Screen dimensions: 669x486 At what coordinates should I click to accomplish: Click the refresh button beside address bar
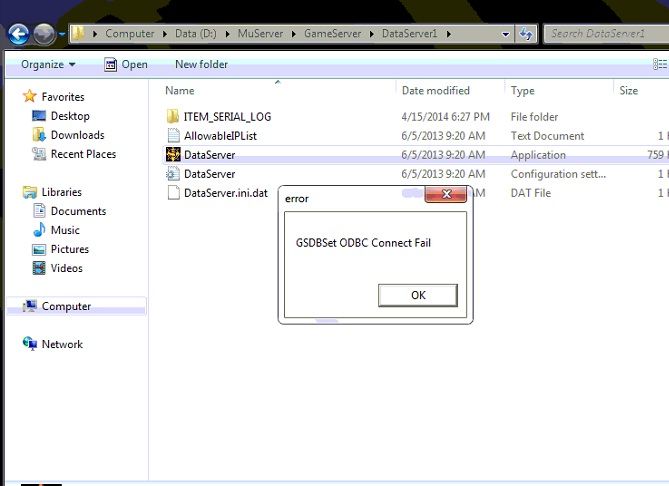[x=526, y=34]
